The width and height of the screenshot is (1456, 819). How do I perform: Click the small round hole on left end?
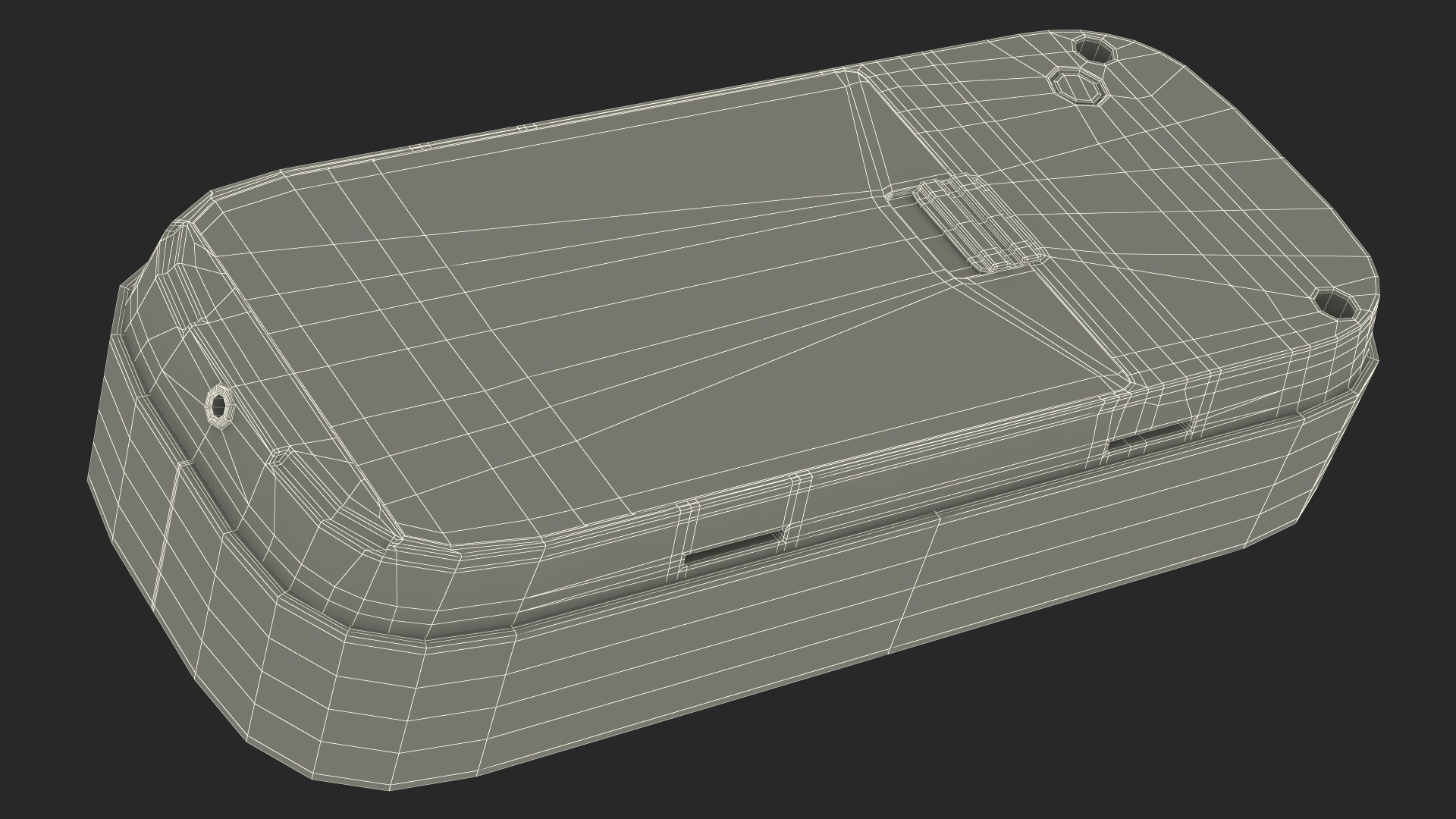click(220, 407)
